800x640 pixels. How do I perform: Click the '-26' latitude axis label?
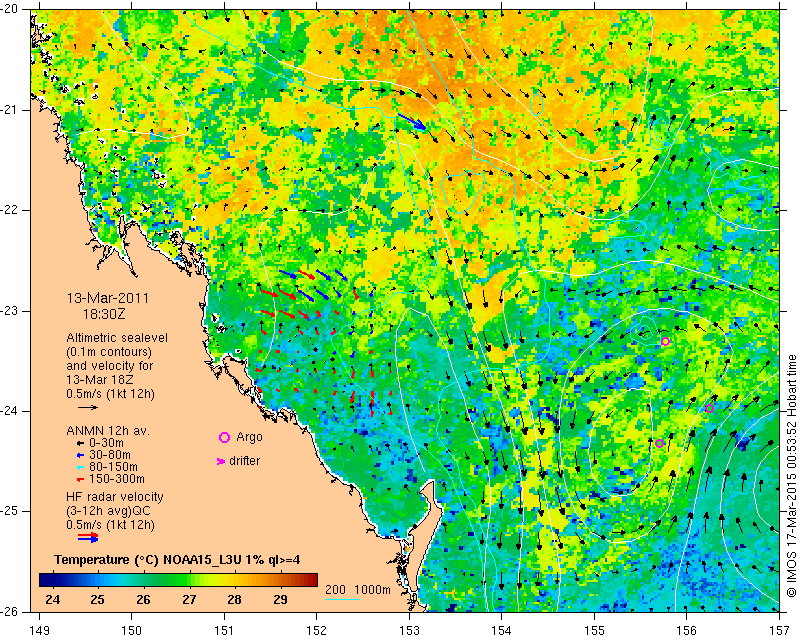(10, 611)
